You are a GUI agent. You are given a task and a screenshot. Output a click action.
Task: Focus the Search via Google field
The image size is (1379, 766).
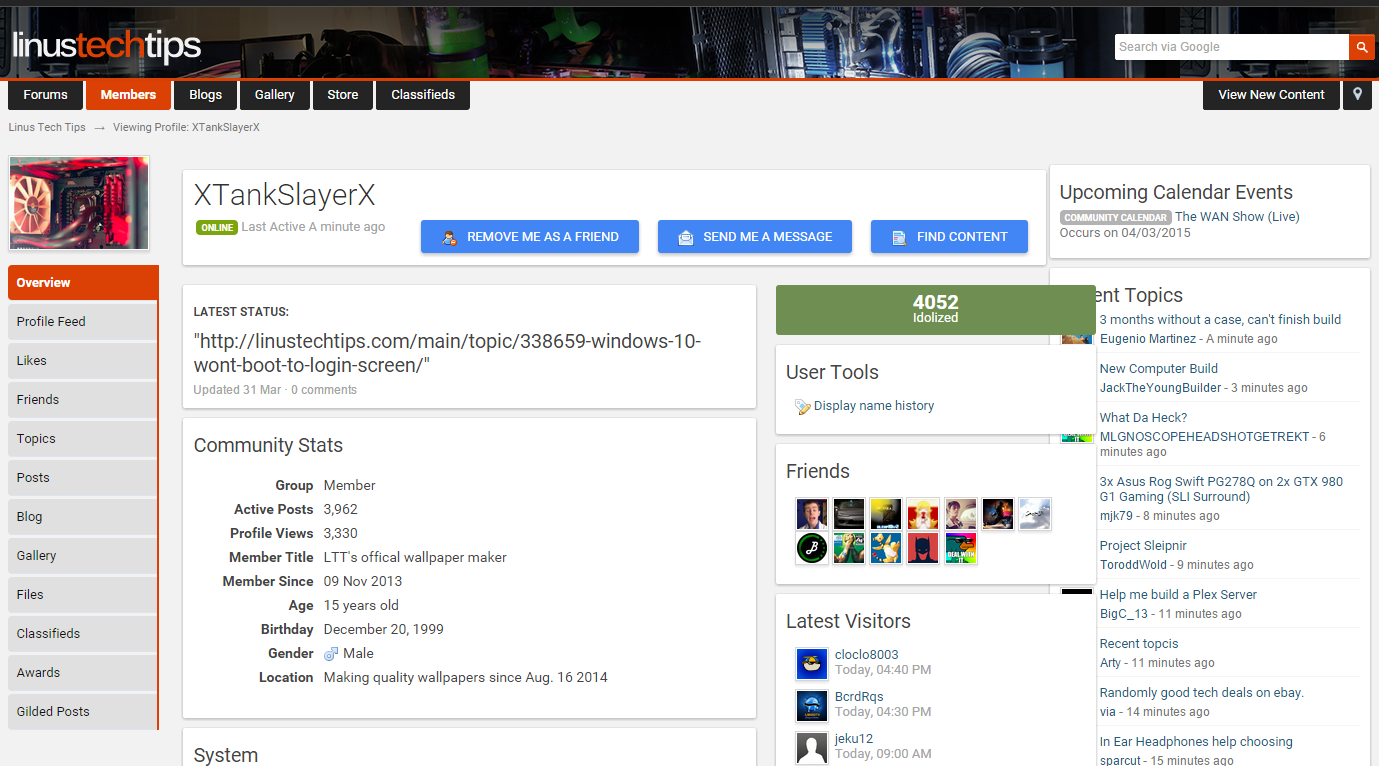pos(1231,47)
